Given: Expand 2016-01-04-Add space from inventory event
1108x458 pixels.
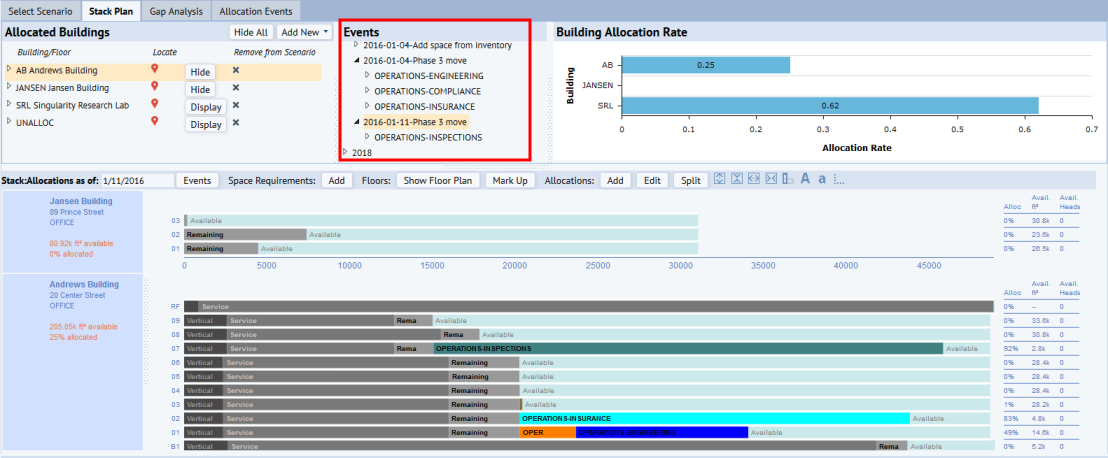Looking at the screenshot, I should 357,45.
